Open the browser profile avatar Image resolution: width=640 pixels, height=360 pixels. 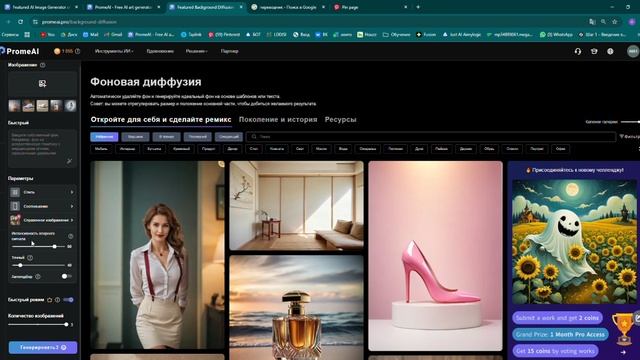[x=631, y=22]
